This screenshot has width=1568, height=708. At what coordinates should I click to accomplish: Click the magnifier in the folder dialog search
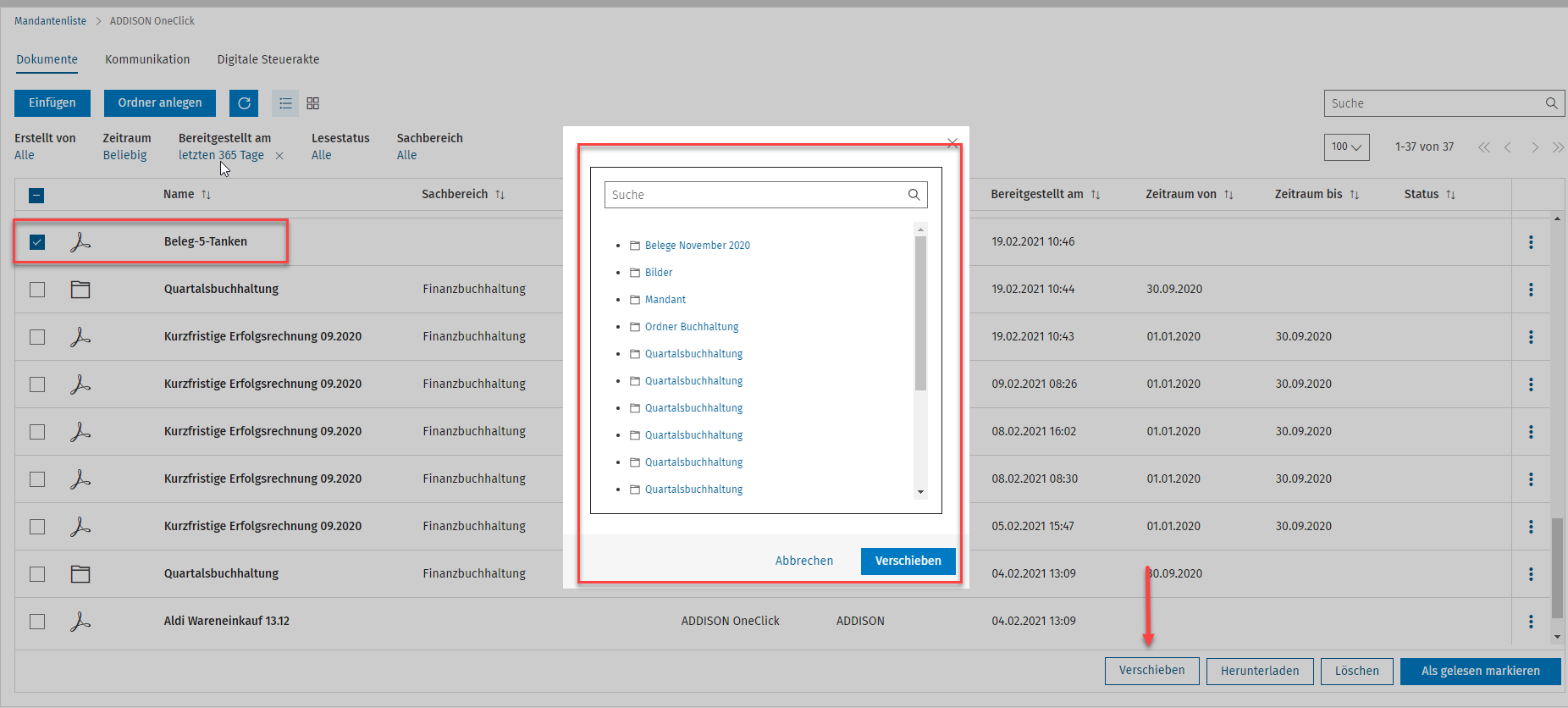pyautogui.click(x=914, y=195)
